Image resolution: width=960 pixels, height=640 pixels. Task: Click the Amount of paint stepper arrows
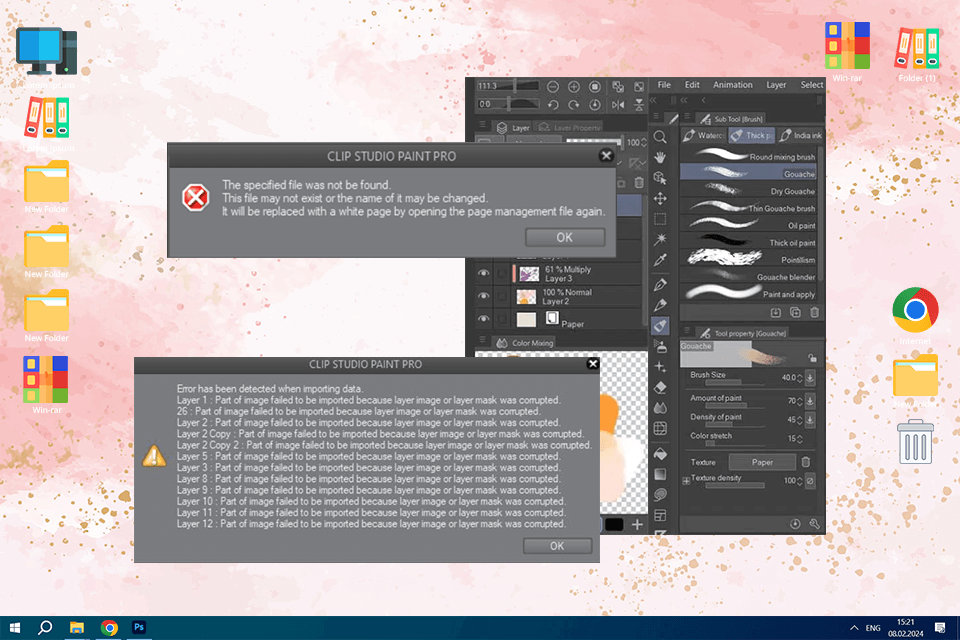click(x=800, y=401)
